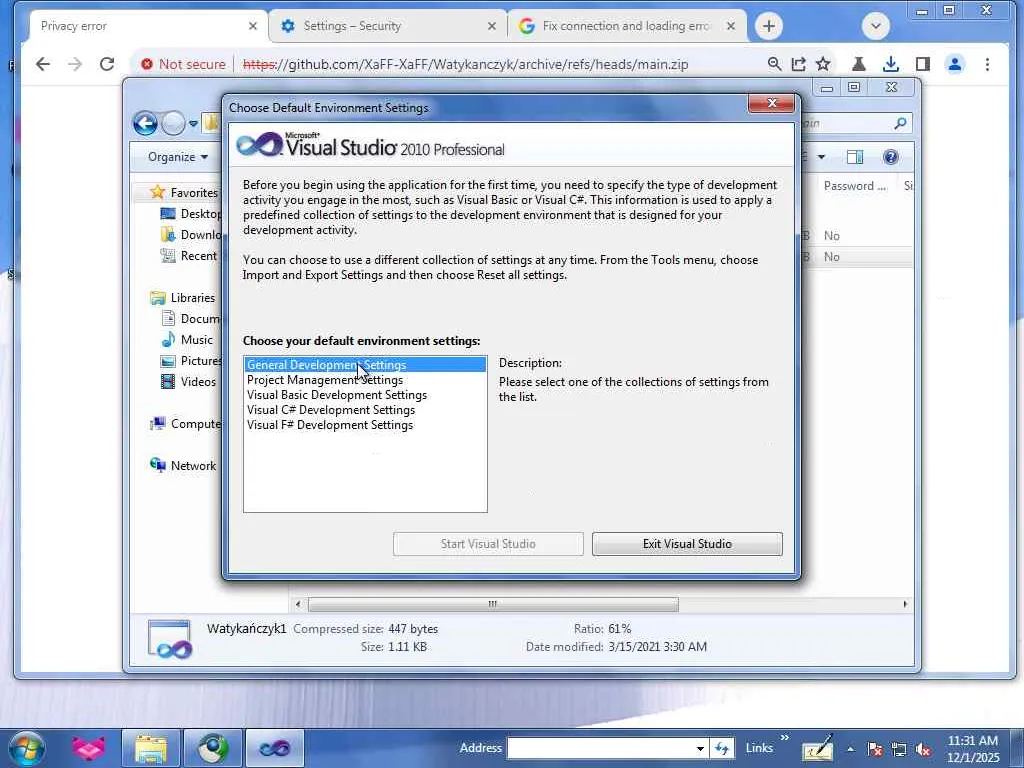Close the Privacy error tab
Screen dimensions: 1024x768
tap(253, 26)
